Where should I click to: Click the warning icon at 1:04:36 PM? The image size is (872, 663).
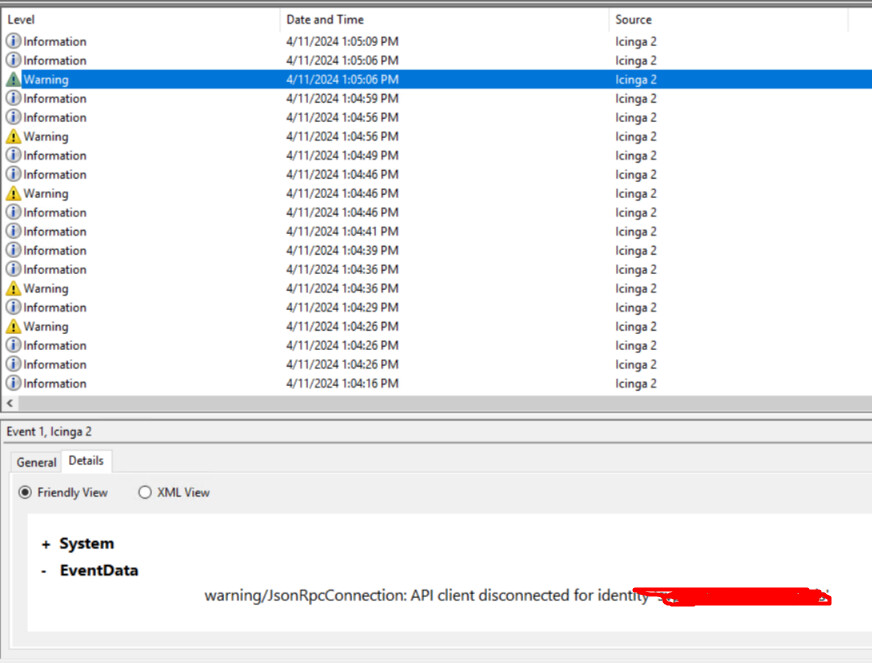click(x=13, y=288)
